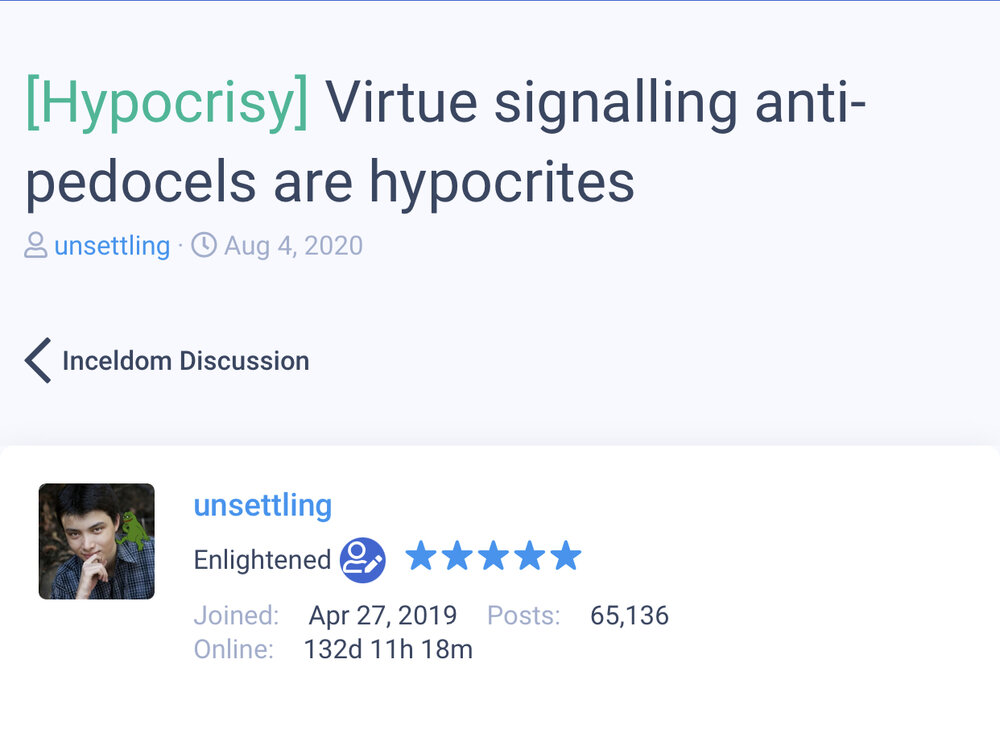Click the Apr 27, 2019 join date
This screenshot has height=734, width=1000.
[382, 615]
